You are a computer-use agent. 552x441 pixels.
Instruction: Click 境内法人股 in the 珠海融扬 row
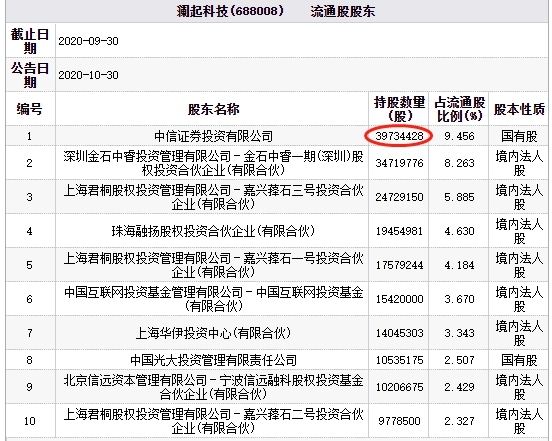(519, 231)
